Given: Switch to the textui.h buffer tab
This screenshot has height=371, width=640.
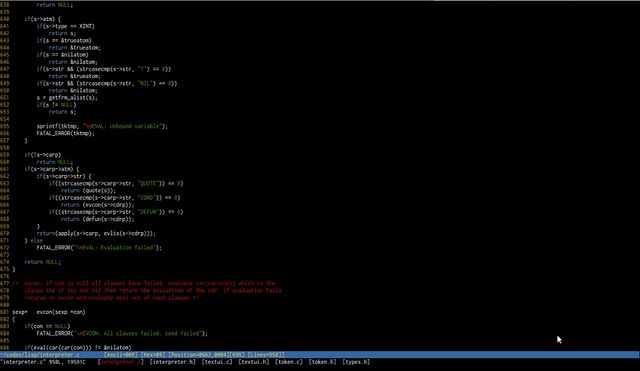Looking at the screenshot, I should pos(254,362).
